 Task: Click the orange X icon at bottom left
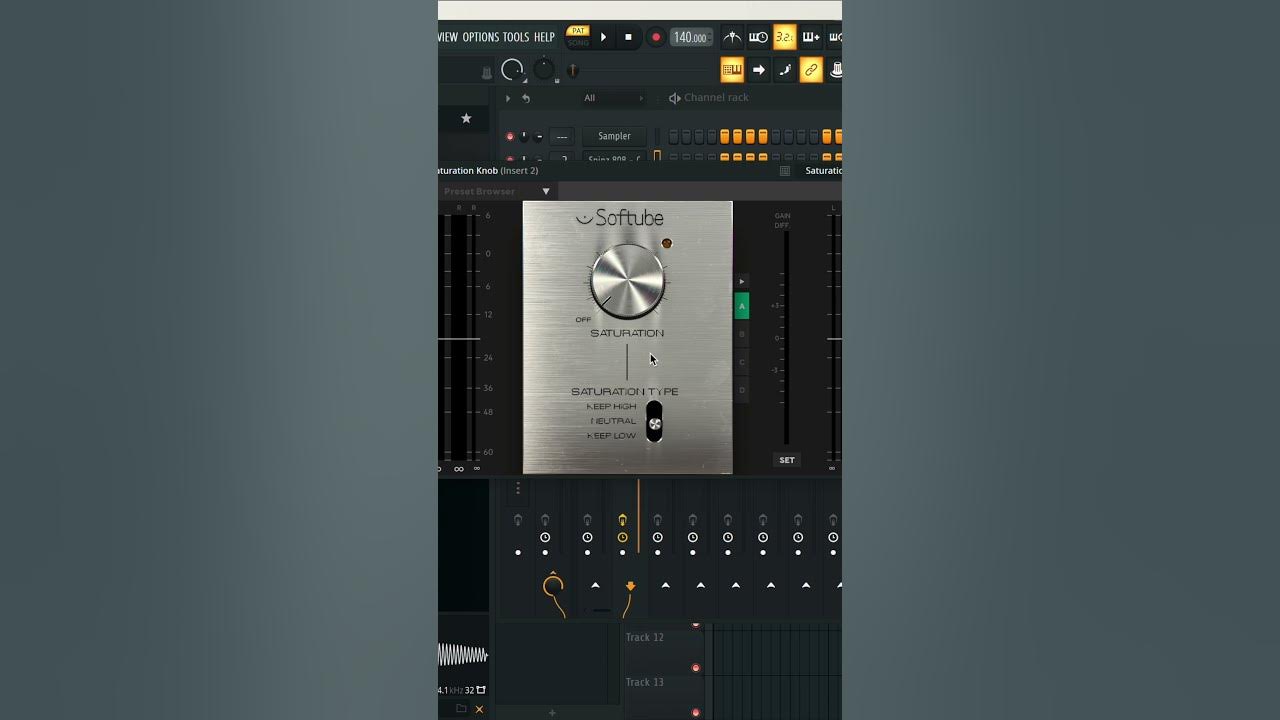click(x=479, y=709)
